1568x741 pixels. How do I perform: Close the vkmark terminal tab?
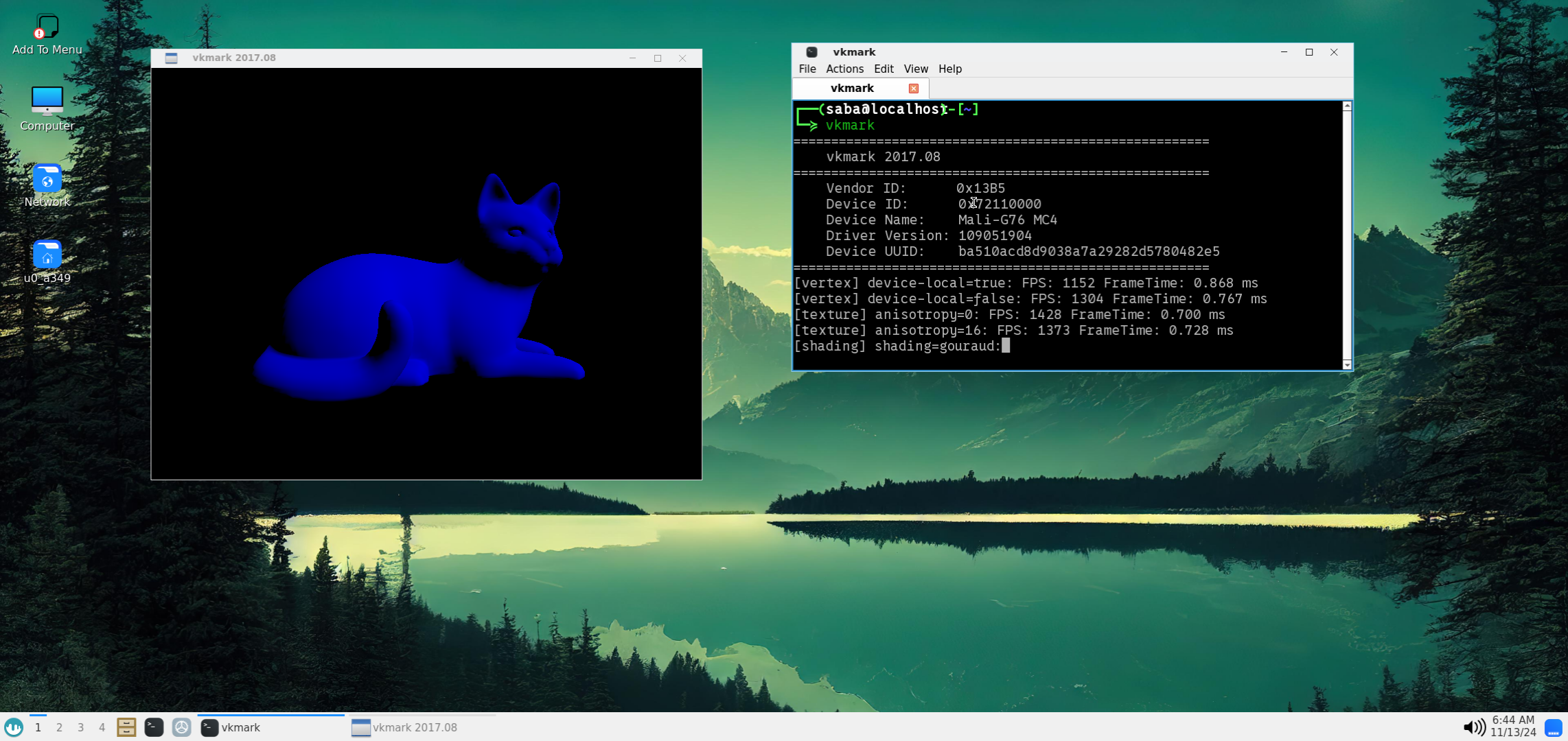pos(913,89)
